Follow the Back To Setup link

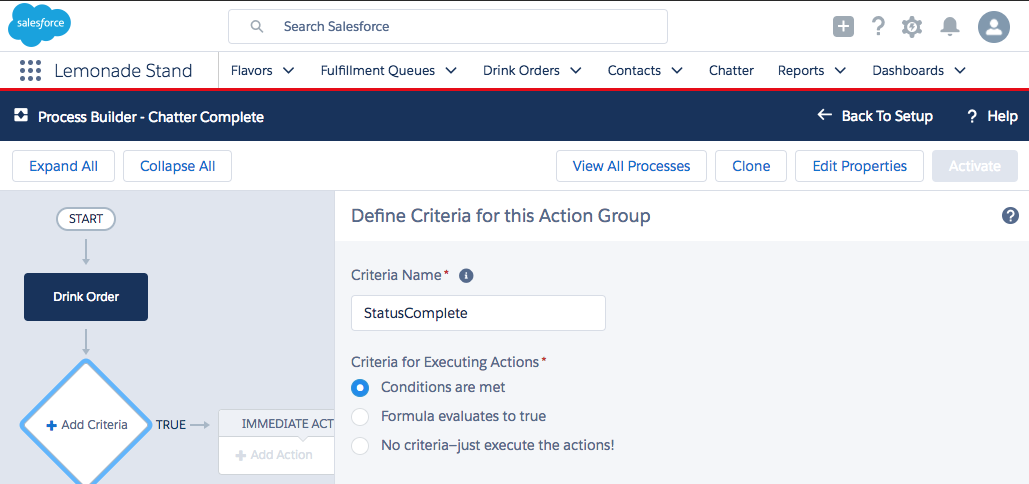coord(875,116)
